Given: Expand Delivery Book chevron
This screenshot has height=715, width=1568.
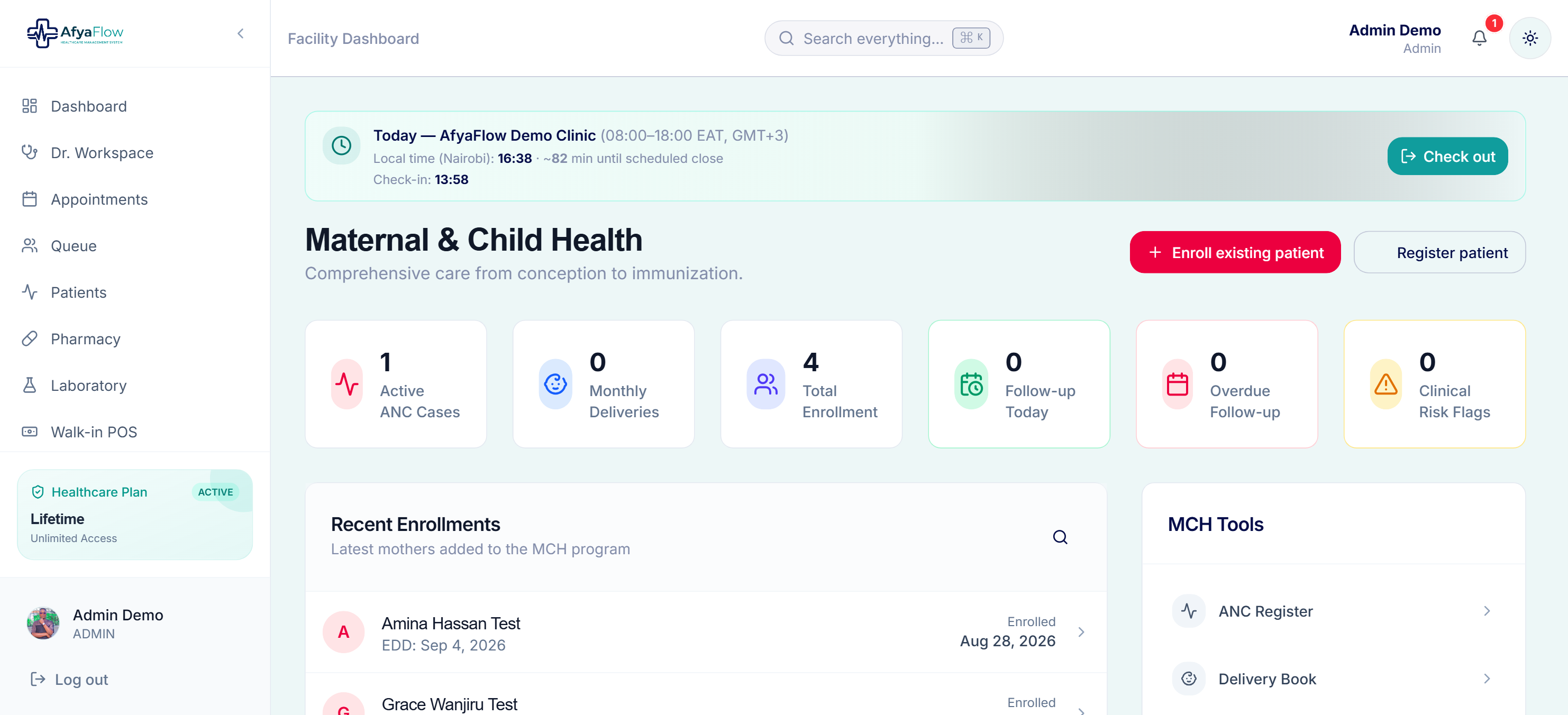Looking at the screenshot, I should [1487, 679].
